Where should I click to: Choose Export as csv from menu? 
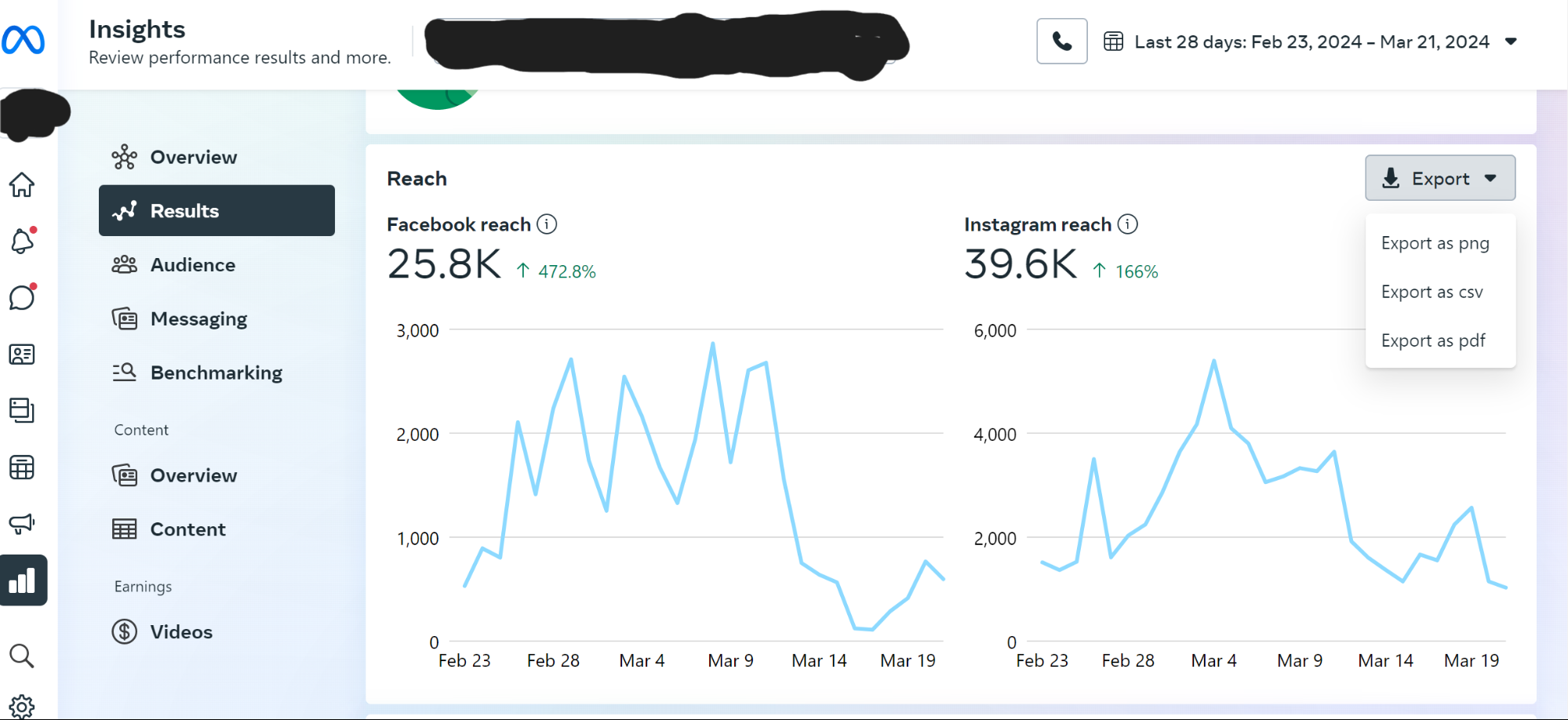pyautogui.click(x=1432, y=291)
